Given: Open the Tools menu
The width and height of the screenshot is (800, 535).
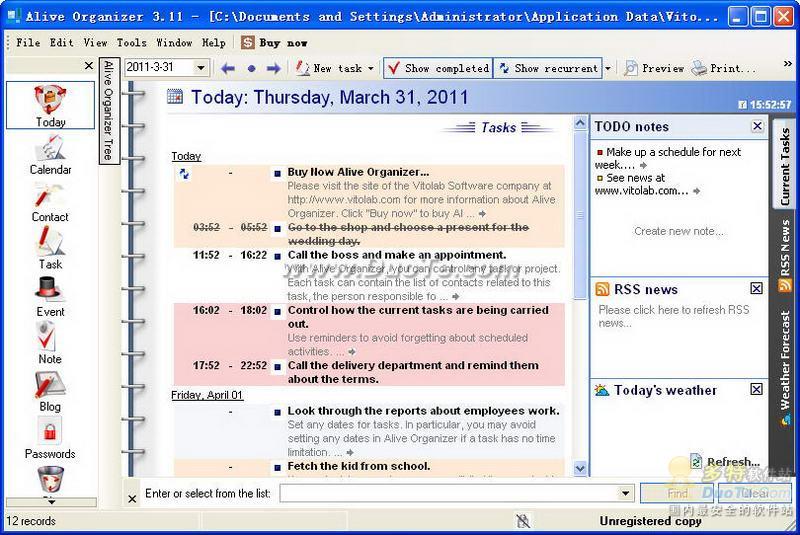Looking at the screenshot, I should point(131,42).
